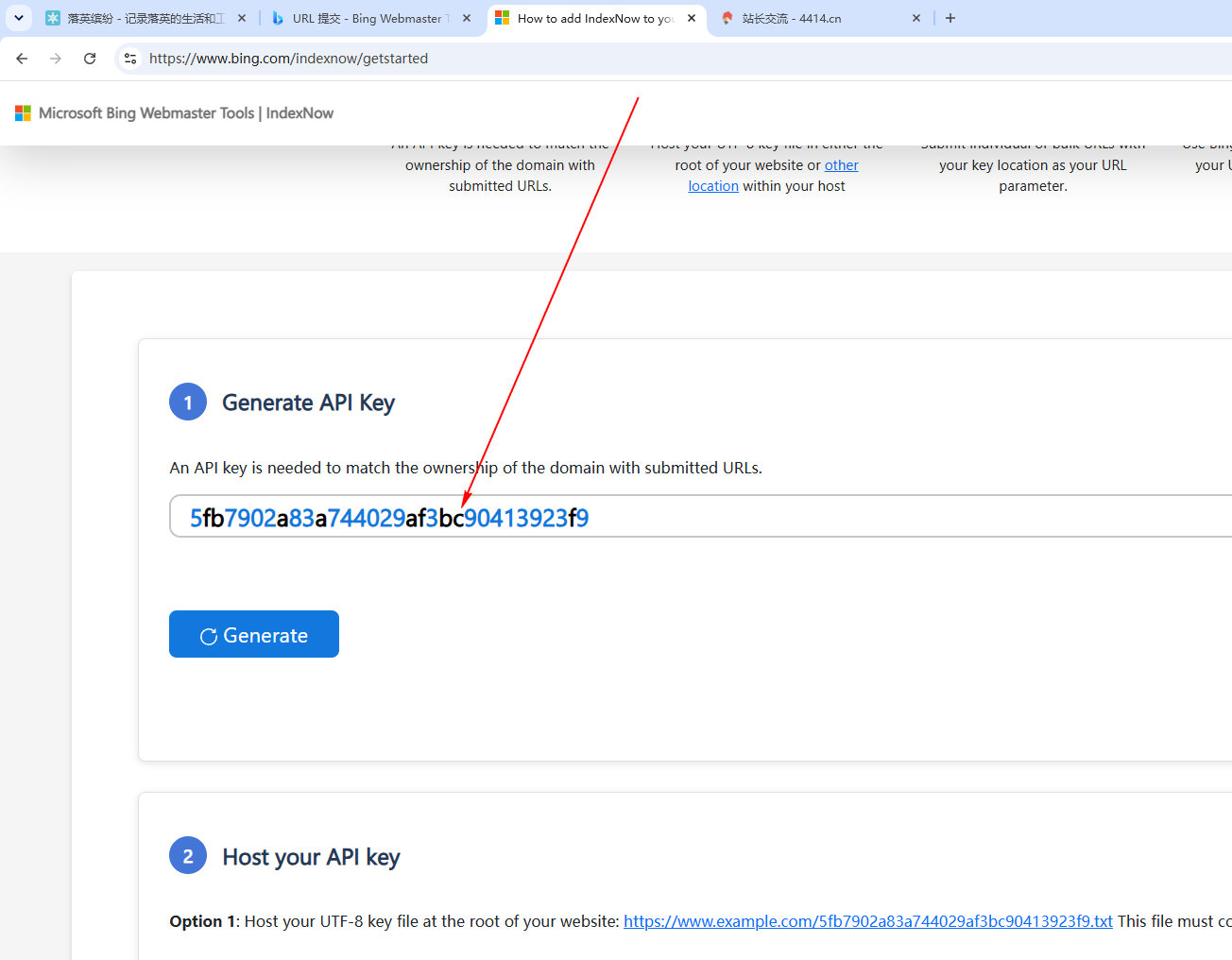Image resolution: width=1232 pixels, height=960 pixels.
Task: Click the Bing favicon on URL 提交 tab
Action: click(278, 18)
